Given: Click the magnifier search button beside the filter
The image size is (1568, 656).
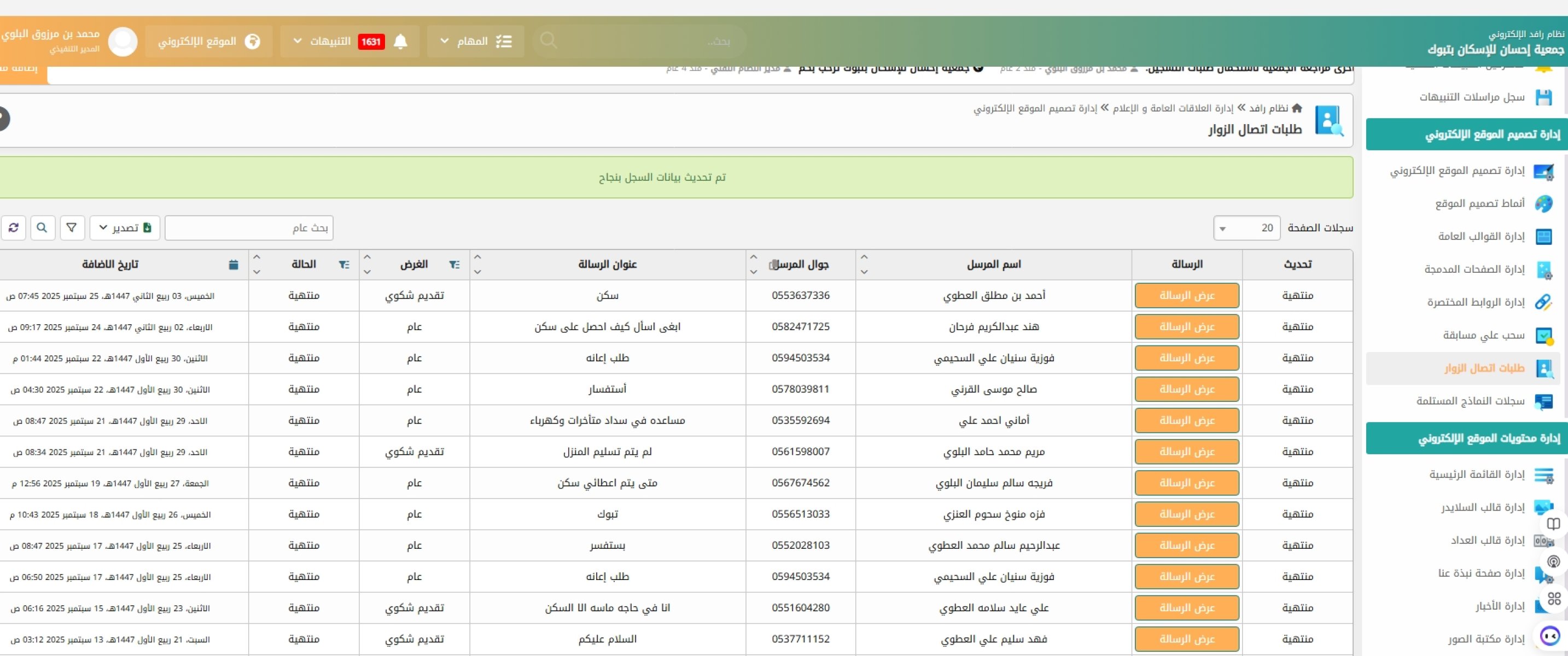Looking at the screenshot, I should (42, 227).
